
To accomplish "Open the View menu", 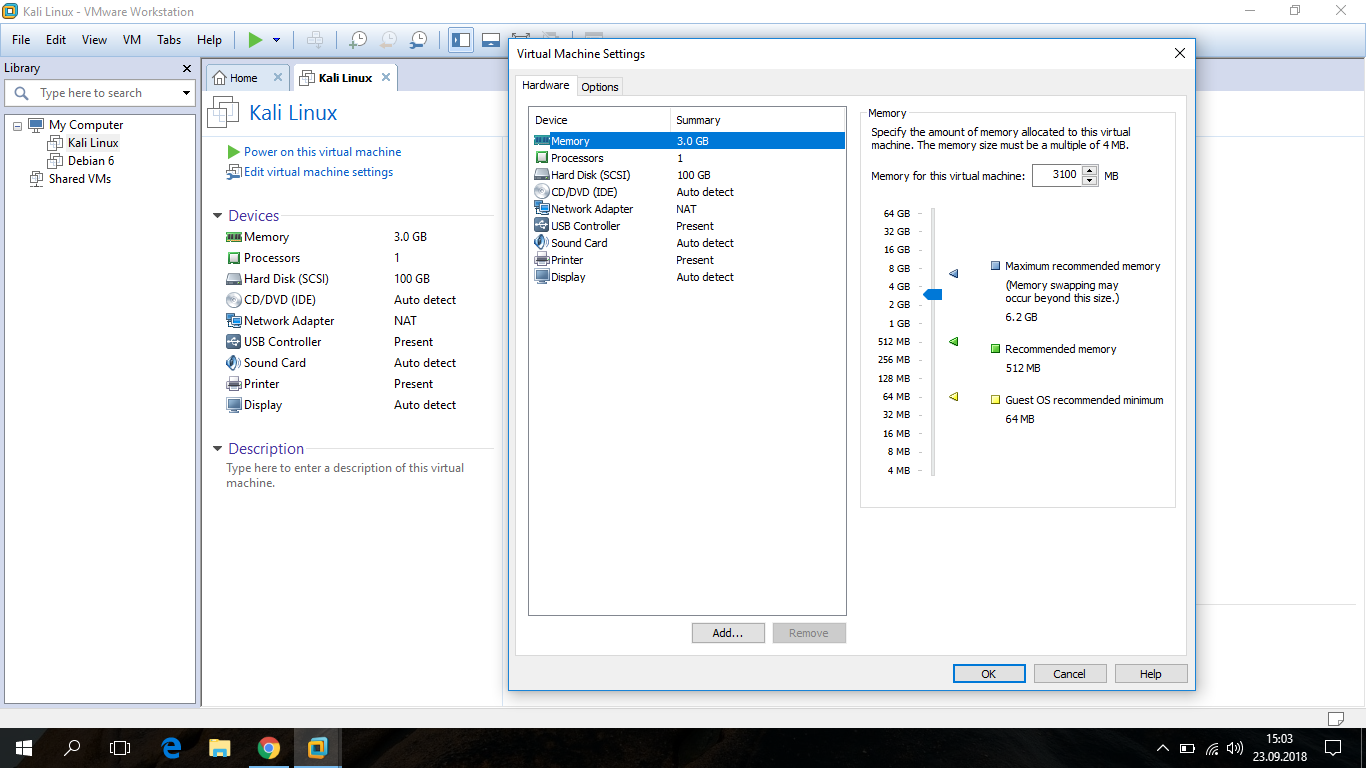I will tap(94, 40).
